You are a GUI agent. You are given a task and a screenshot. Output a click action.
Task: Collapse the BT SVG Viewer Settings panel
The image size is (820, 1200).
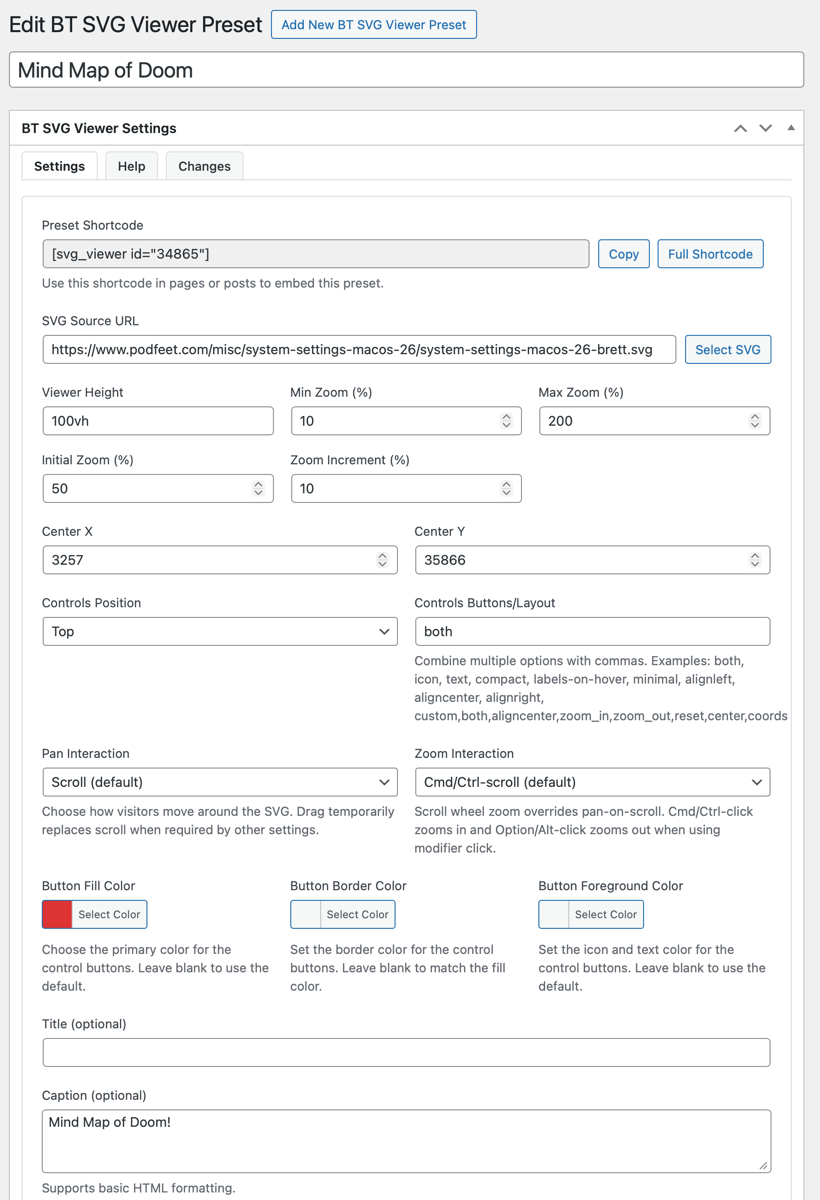click(791, 128)
